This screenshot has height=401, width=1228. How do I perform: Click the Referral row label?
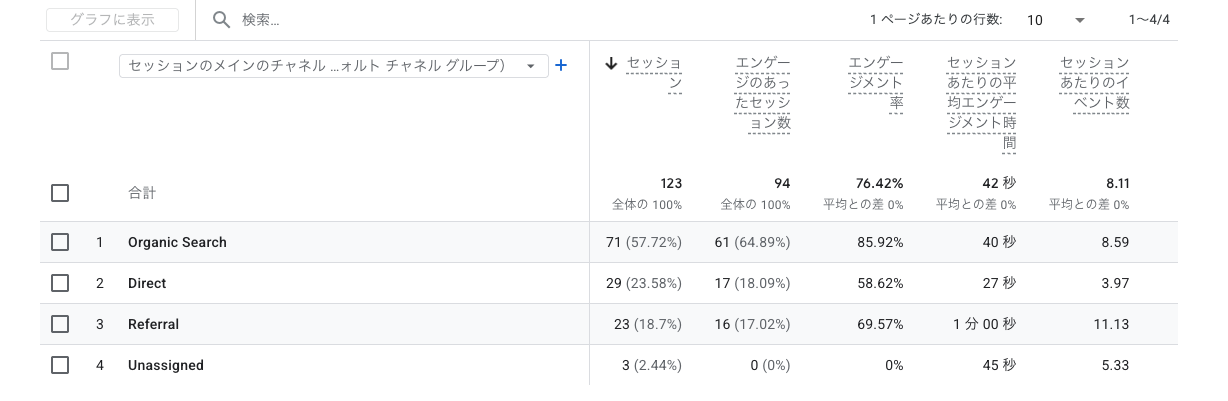point(153,324)
